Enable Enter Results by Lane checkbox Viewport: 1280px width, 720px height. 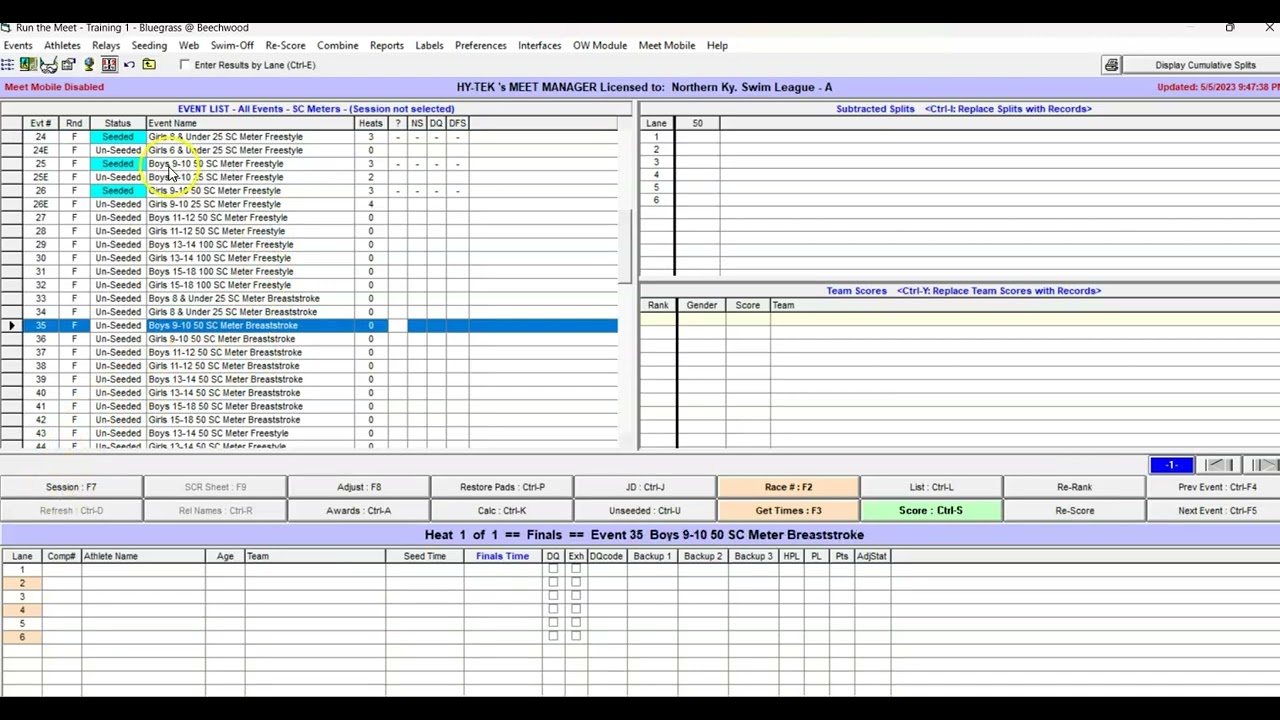[x=185, y=65]
